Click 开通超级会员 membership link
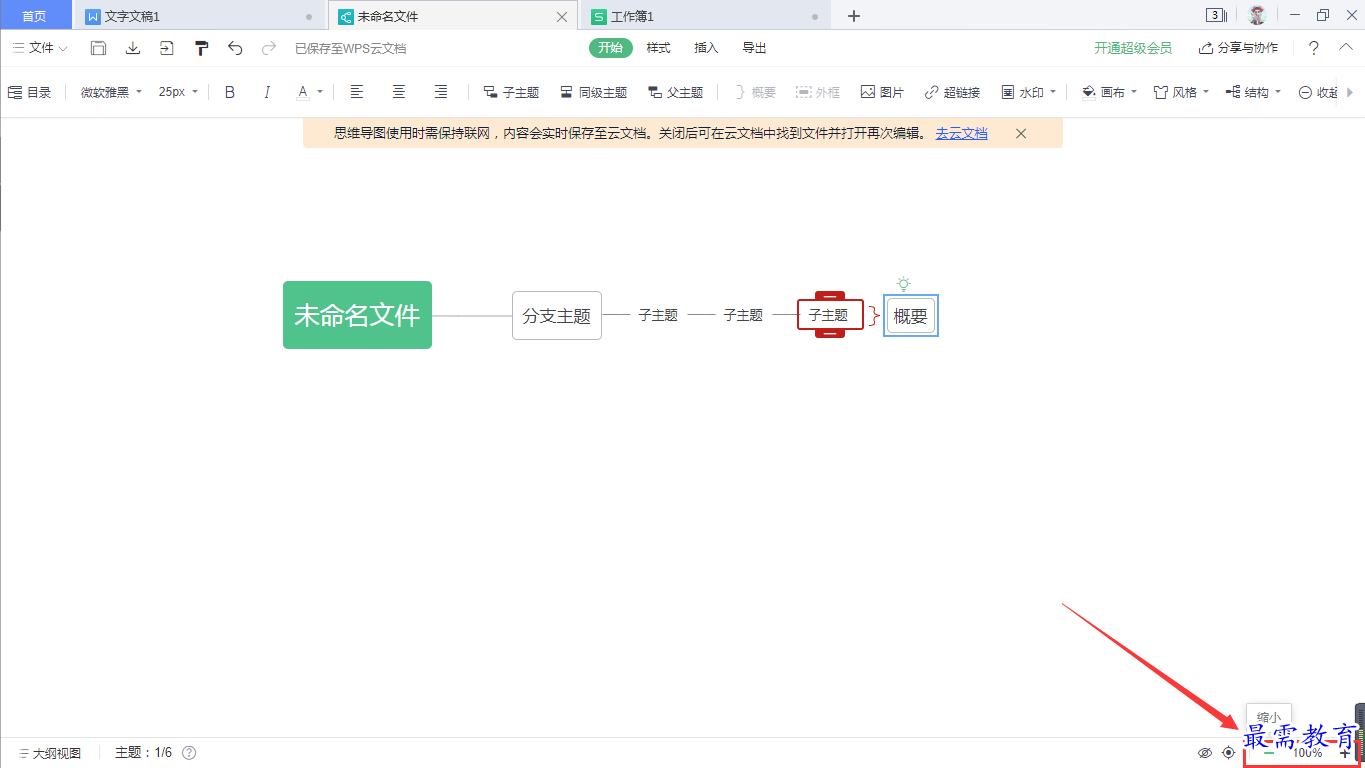 coord(1133,48)
